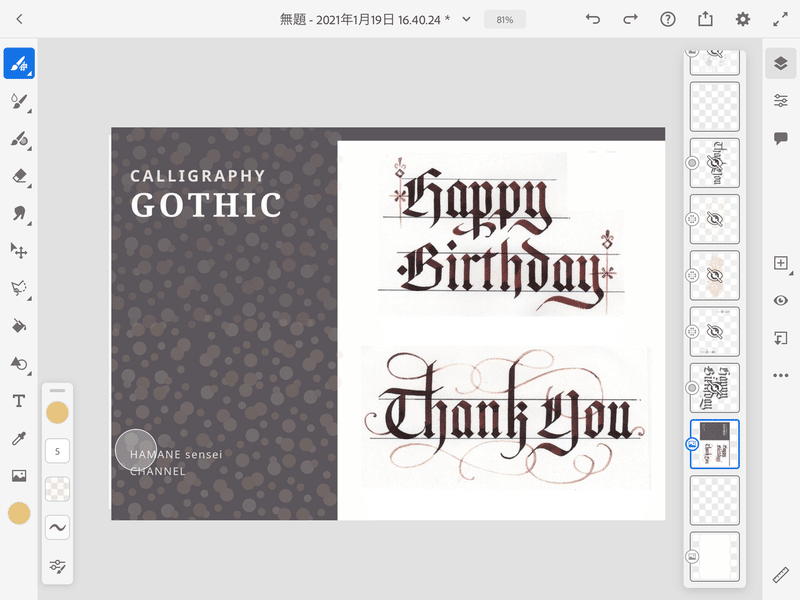Viewport: 800px width, 600px height.
Task: Adjust the brush size value 5
Action: click(x=57, y=451)
